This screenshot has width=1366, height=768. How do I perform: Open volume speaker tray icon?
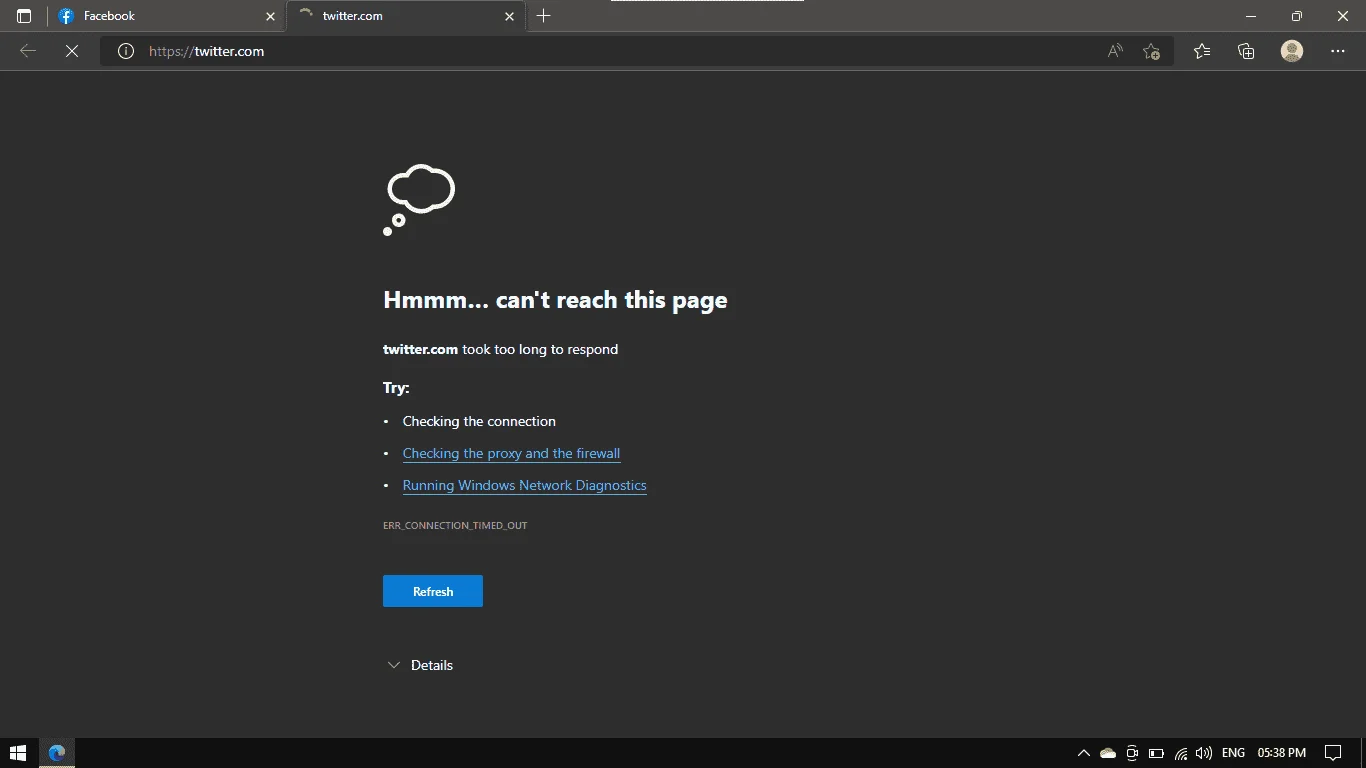click(1204, 753)
